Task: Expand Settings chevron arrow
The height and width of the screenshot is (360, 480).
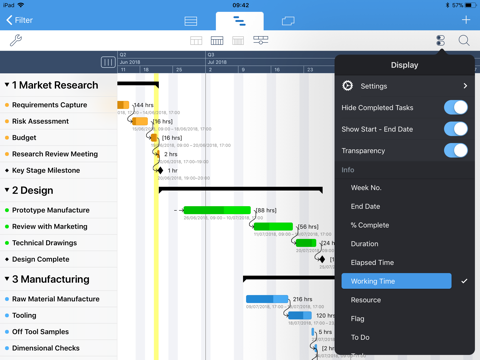Action: coord(465,86)
